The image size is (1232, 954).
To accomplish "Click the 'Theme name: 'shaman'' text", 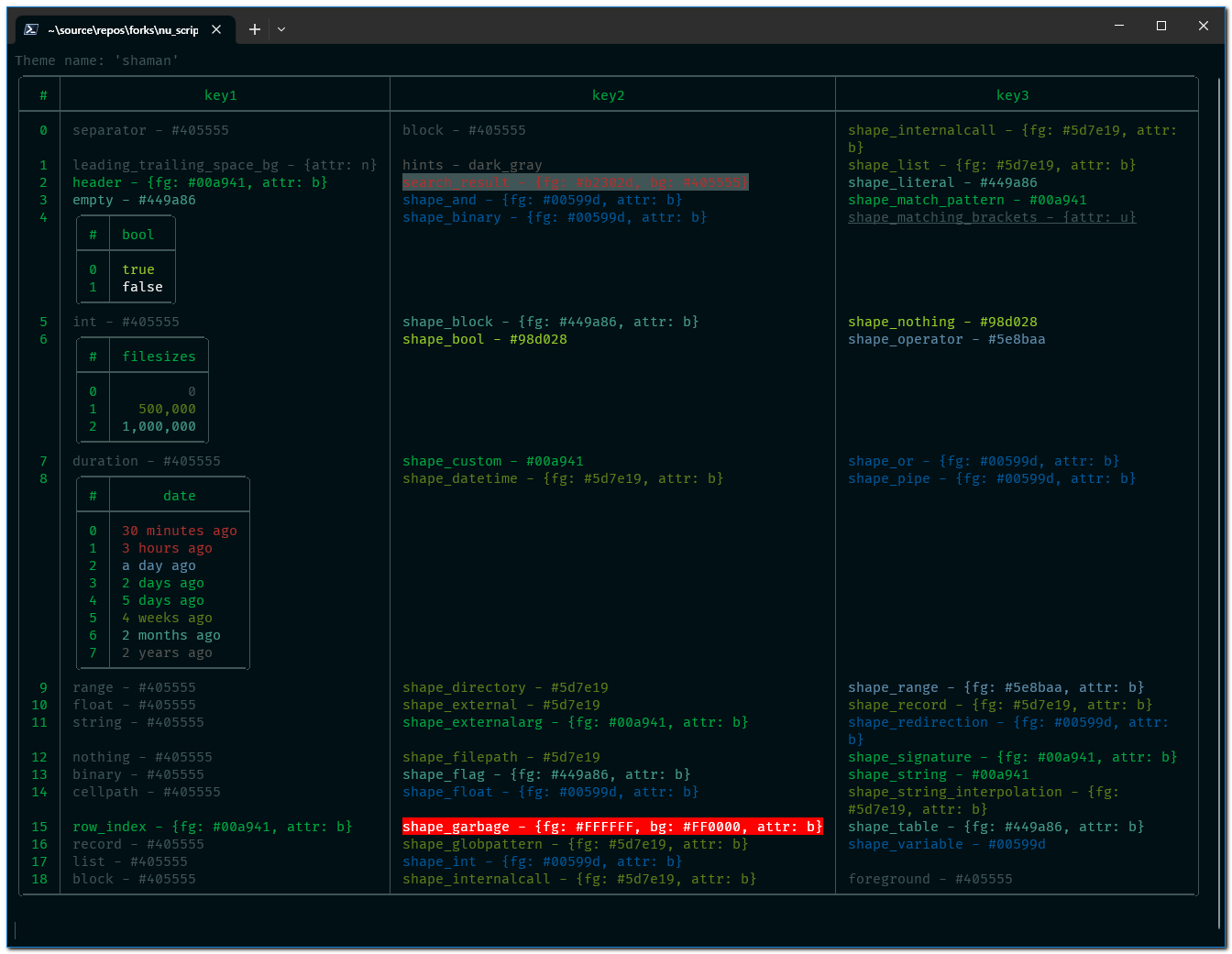I will pos(96,60).
